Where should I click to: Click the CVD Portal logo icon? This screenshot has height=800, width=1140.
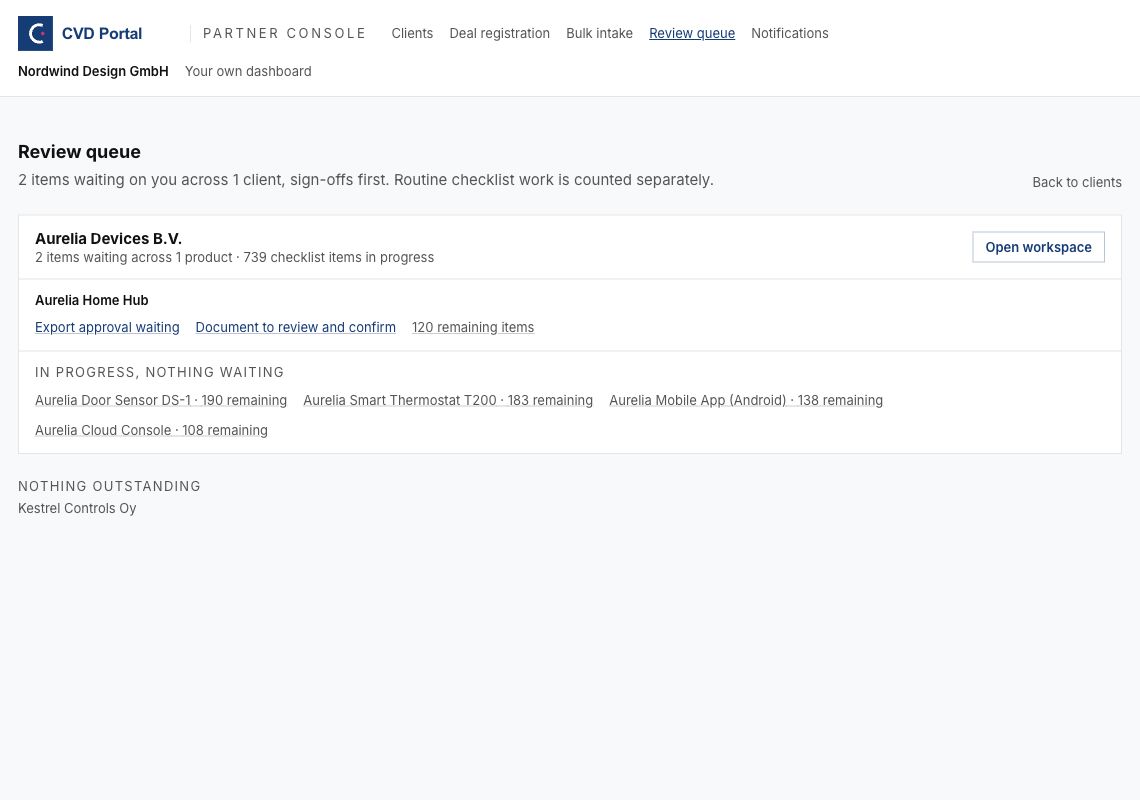coord(36,33)
